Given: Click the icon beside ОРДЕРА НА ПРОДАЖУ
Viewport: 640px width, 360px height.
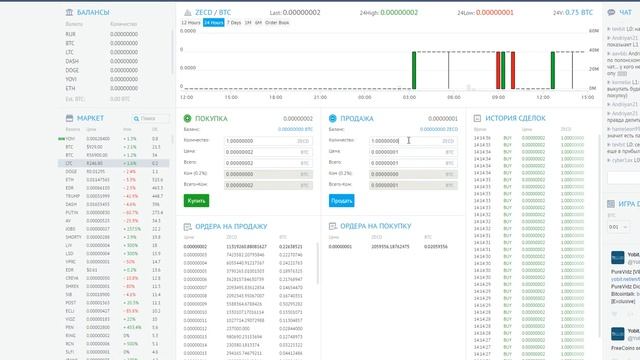Looking at the screenshot, I should point(187,227).
